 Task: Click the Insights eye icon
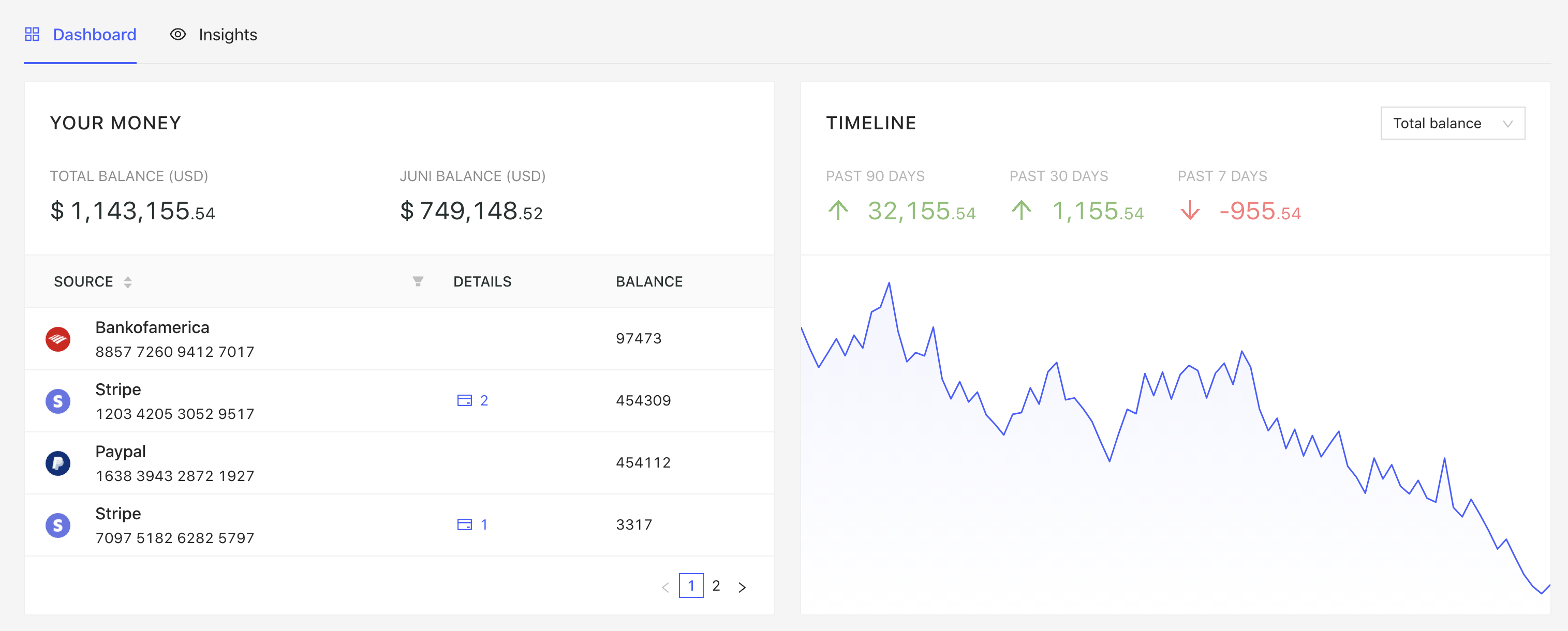point(177,34)
